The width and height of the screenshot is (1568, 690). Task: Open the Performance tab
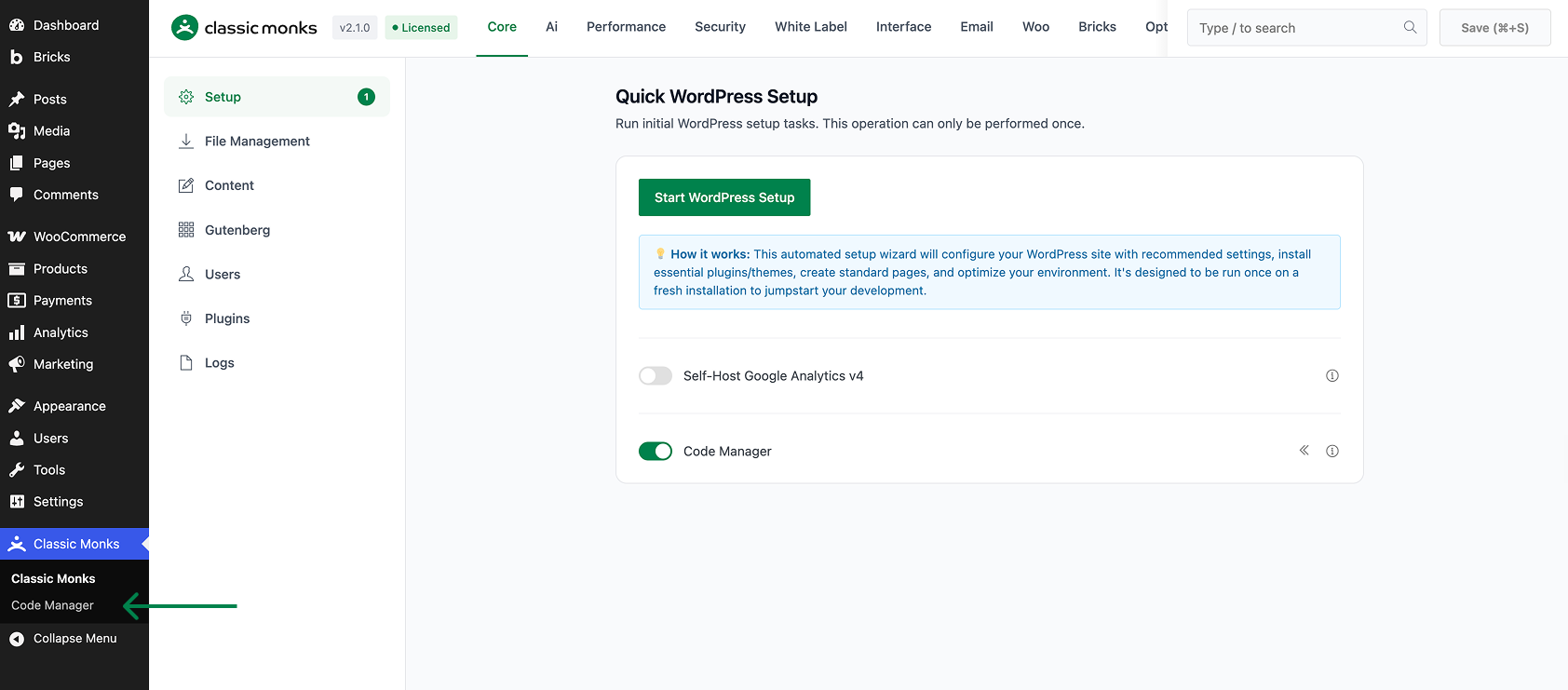(x=626, y=27)
